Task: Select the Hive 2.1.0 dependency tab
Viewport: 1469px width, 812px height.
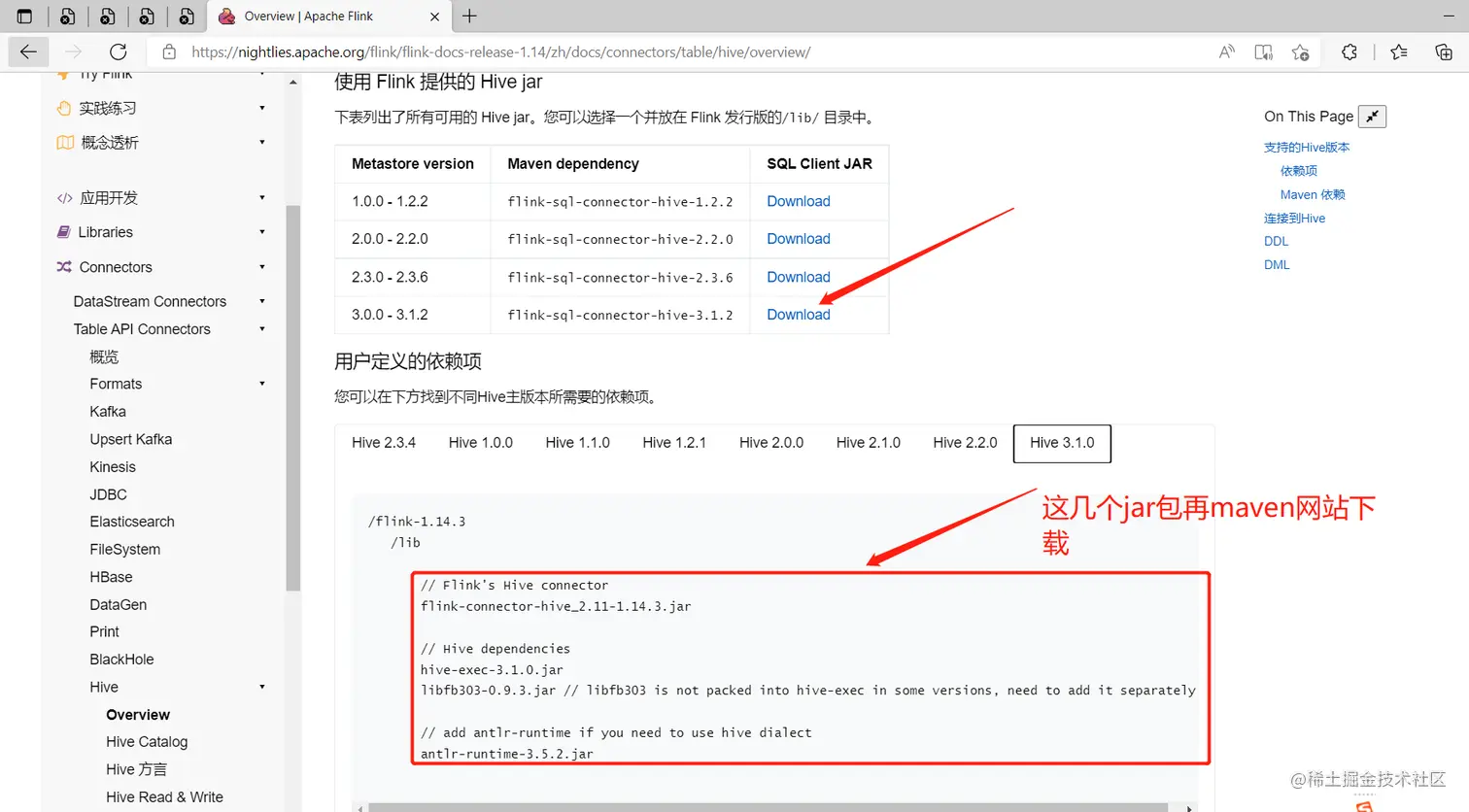Action: [x=869, y=443]
